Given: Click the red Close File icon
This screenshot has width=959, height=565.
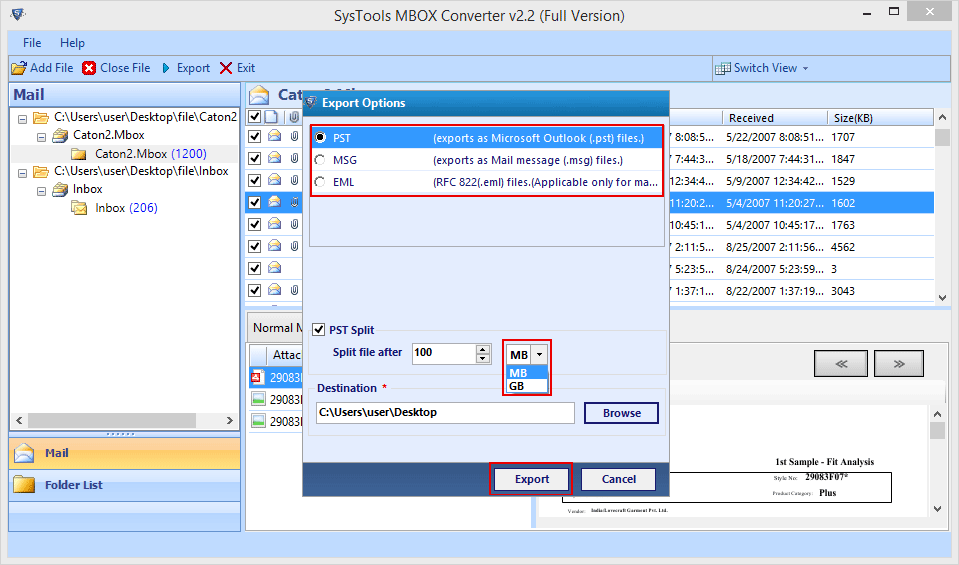Looking at the screenshot, I should (89, 68).
